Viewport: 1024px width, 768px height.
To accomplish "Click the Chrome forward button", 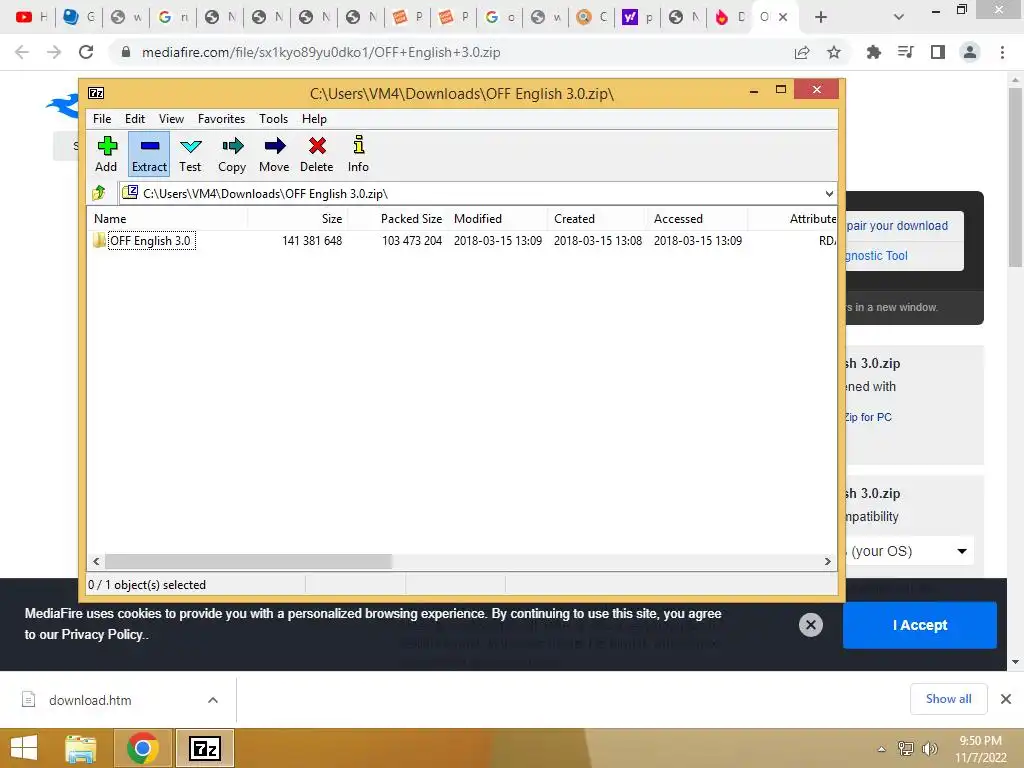I will (54, 52).
